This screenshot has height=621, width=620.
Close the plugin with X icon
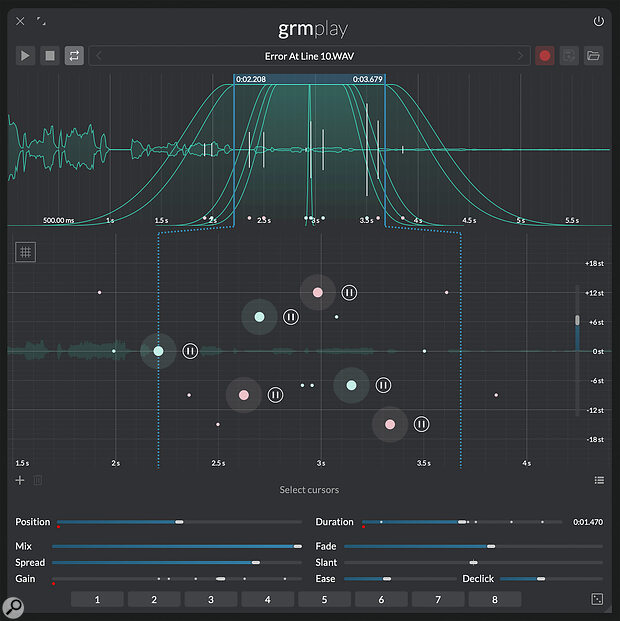point(20,21)
